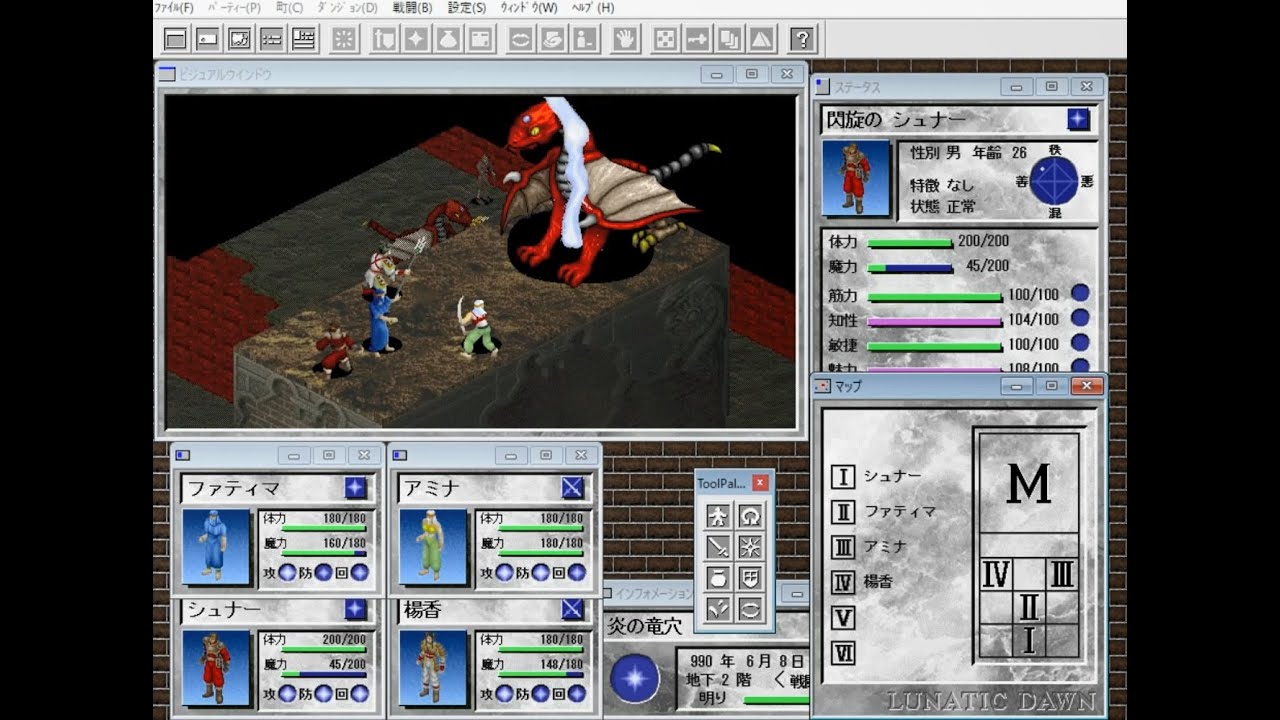This screenshot has width=1280, height=720.
Task: Click the empty V slot in map list
Action: [x=843, y=617]
